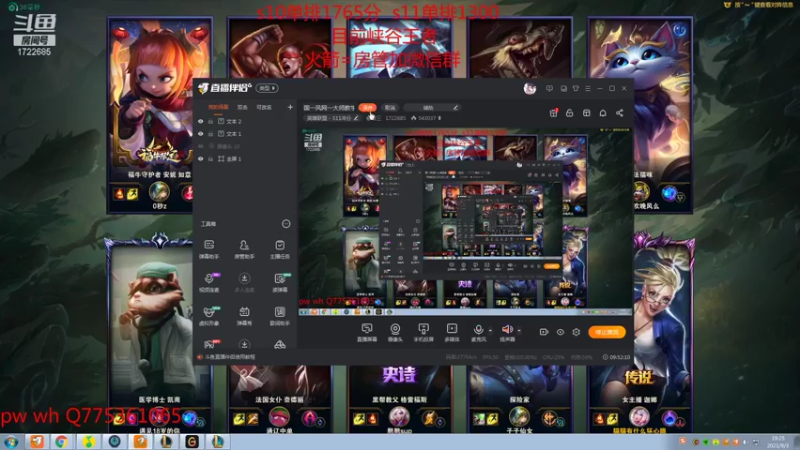Edit the stream title text field
Screen dimensions: 800x450
(x=329, y=108)
